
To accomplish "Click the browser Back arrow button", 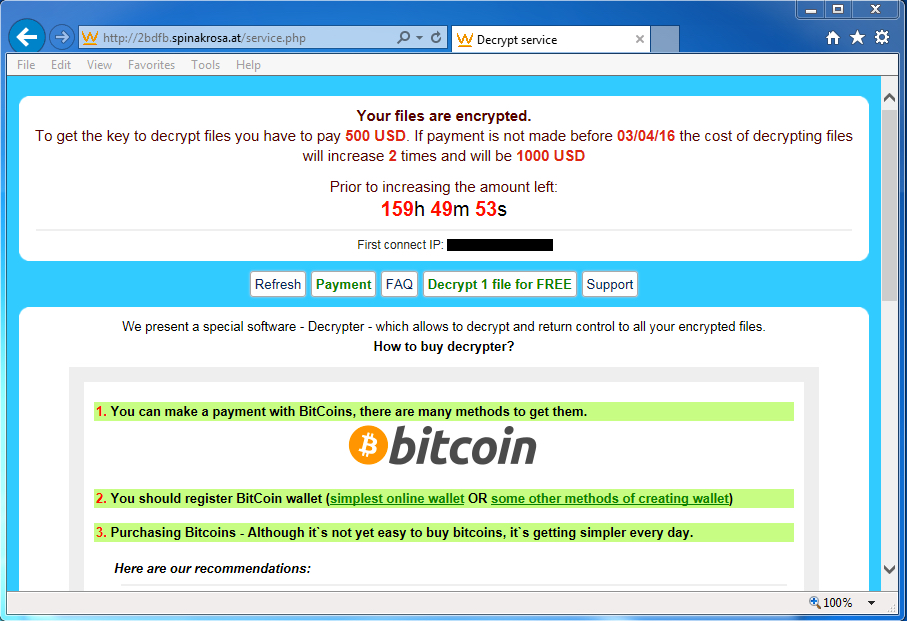I will pos(27,38).
